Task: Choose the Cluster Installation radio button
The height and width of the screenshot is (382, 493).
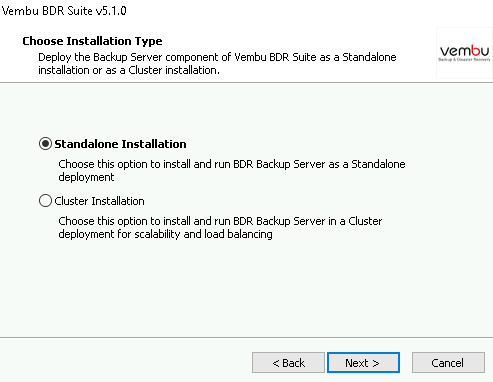Action: (x=45, y=201)
